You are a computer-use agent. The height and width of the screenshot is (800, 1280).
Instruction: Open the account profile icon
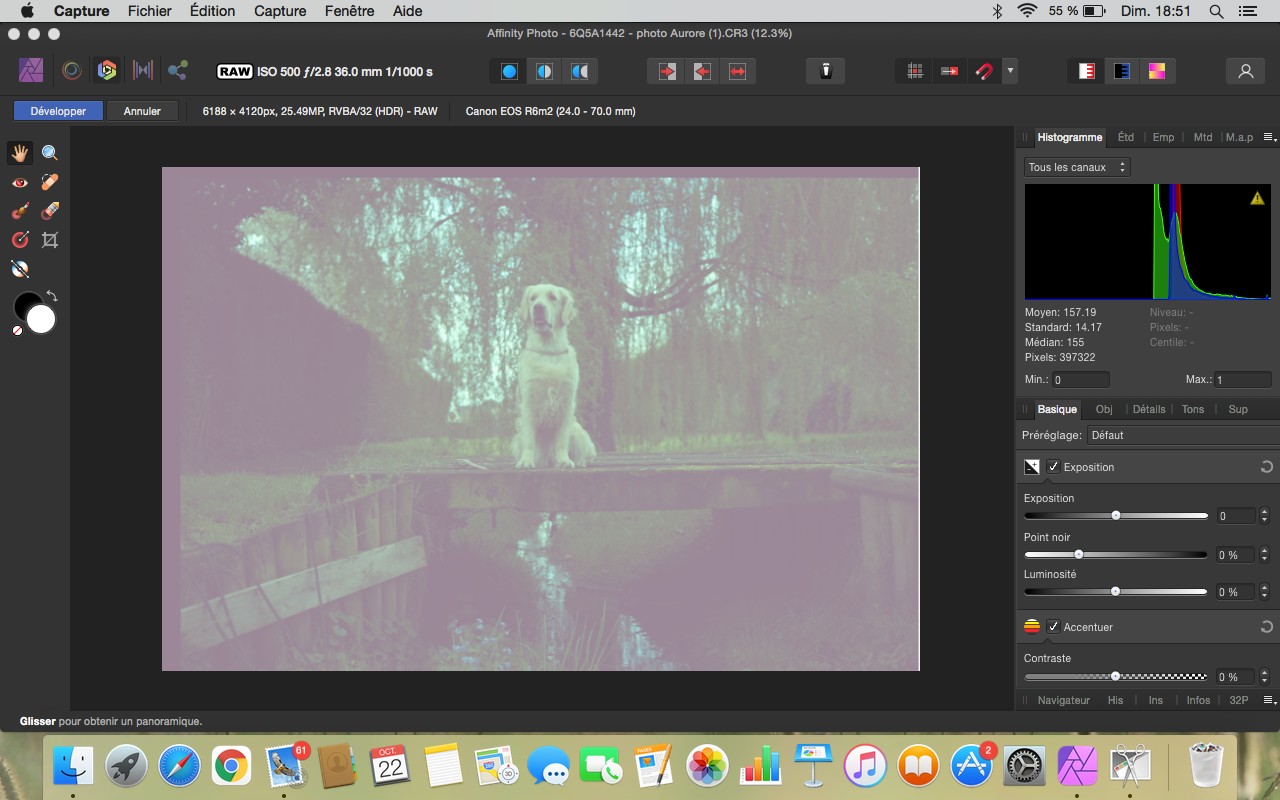click(x=1246, y=71)
